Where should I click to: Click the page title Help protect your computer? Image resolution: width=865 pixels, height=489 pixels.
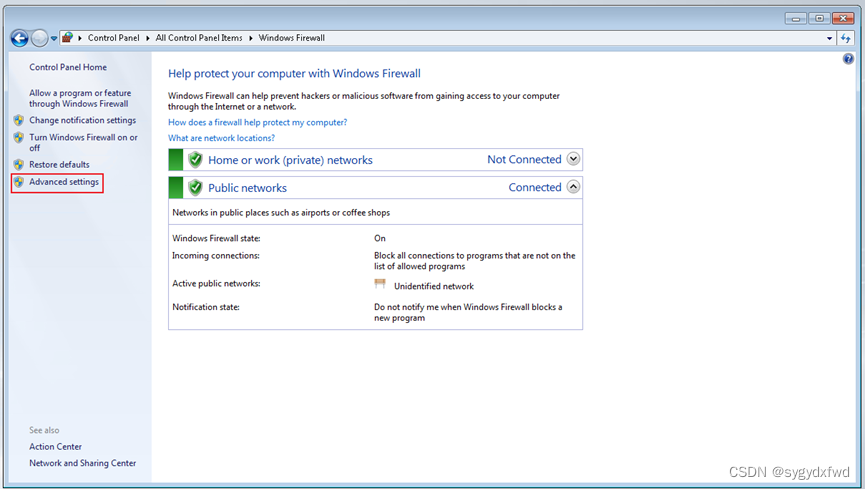294,73
